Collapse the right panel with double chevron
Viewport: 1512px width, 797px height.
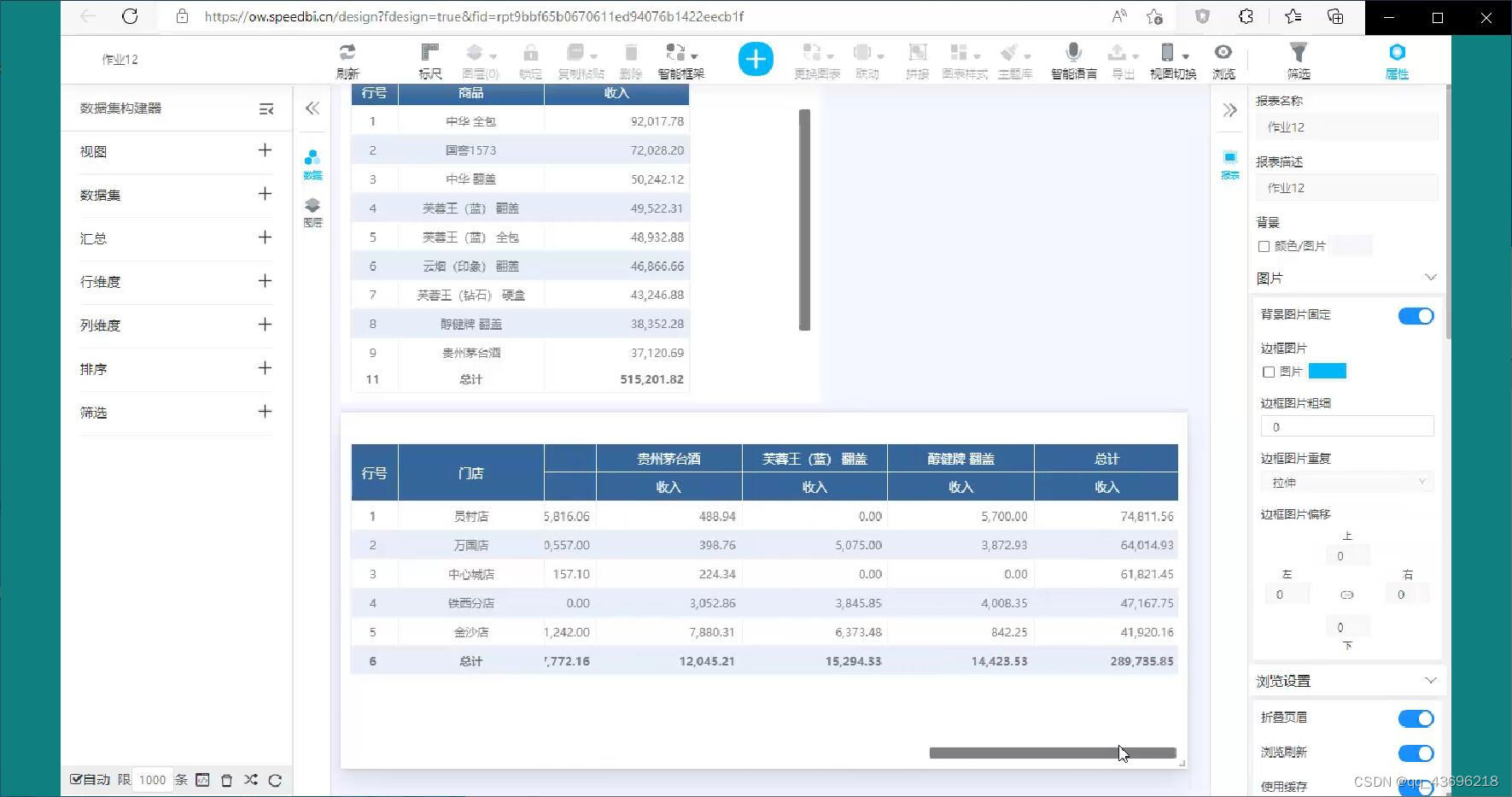pos(1230,110)
